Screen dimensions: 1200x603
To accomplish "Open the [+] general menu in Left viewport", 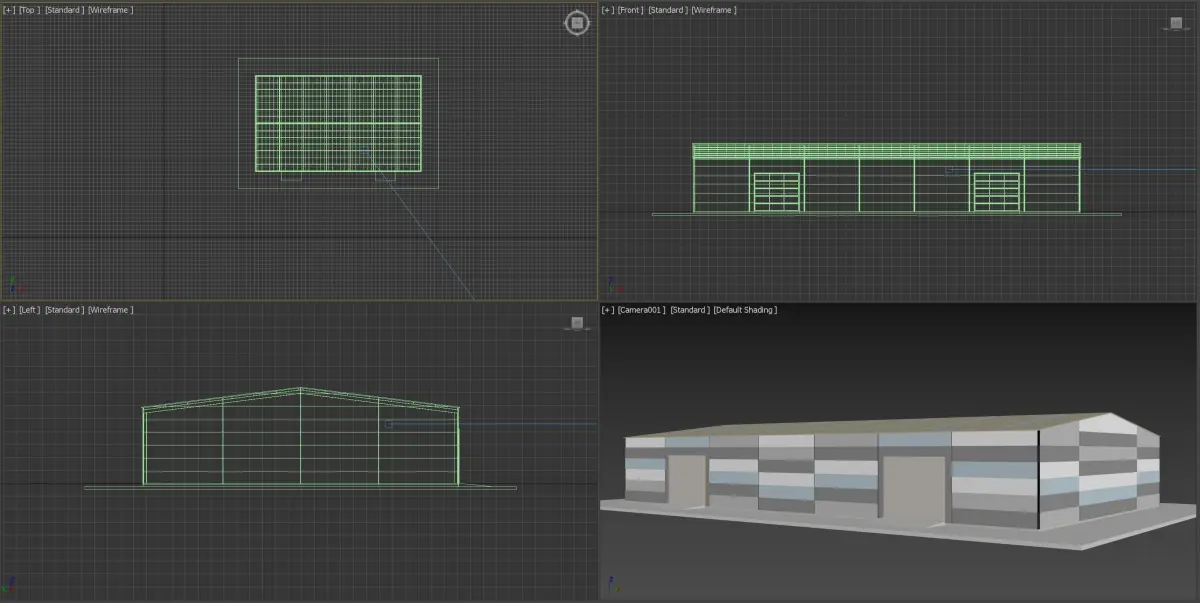I will [9, 310].
